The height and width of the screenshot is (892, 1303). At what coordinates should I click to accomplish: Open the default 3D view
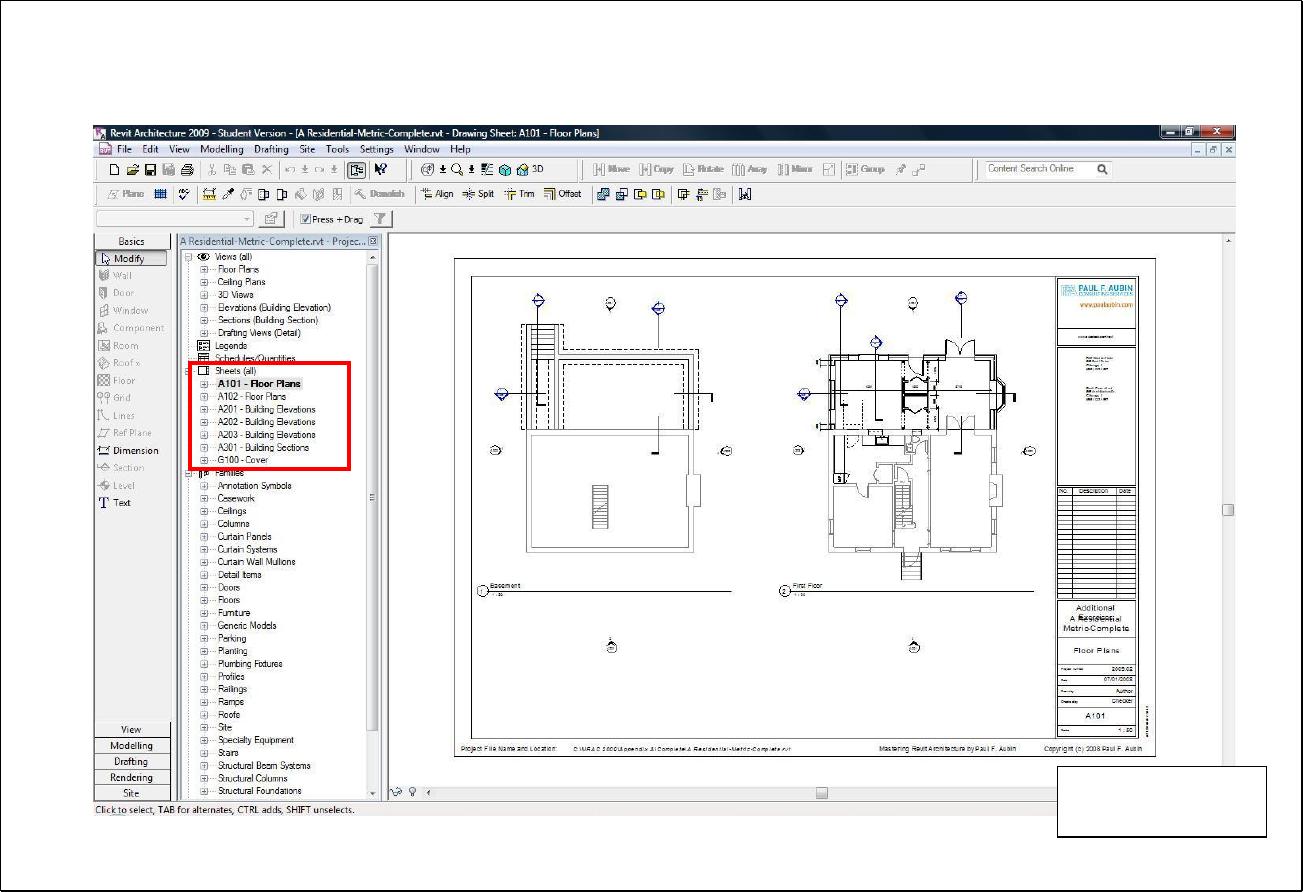[x=530, y=169]
